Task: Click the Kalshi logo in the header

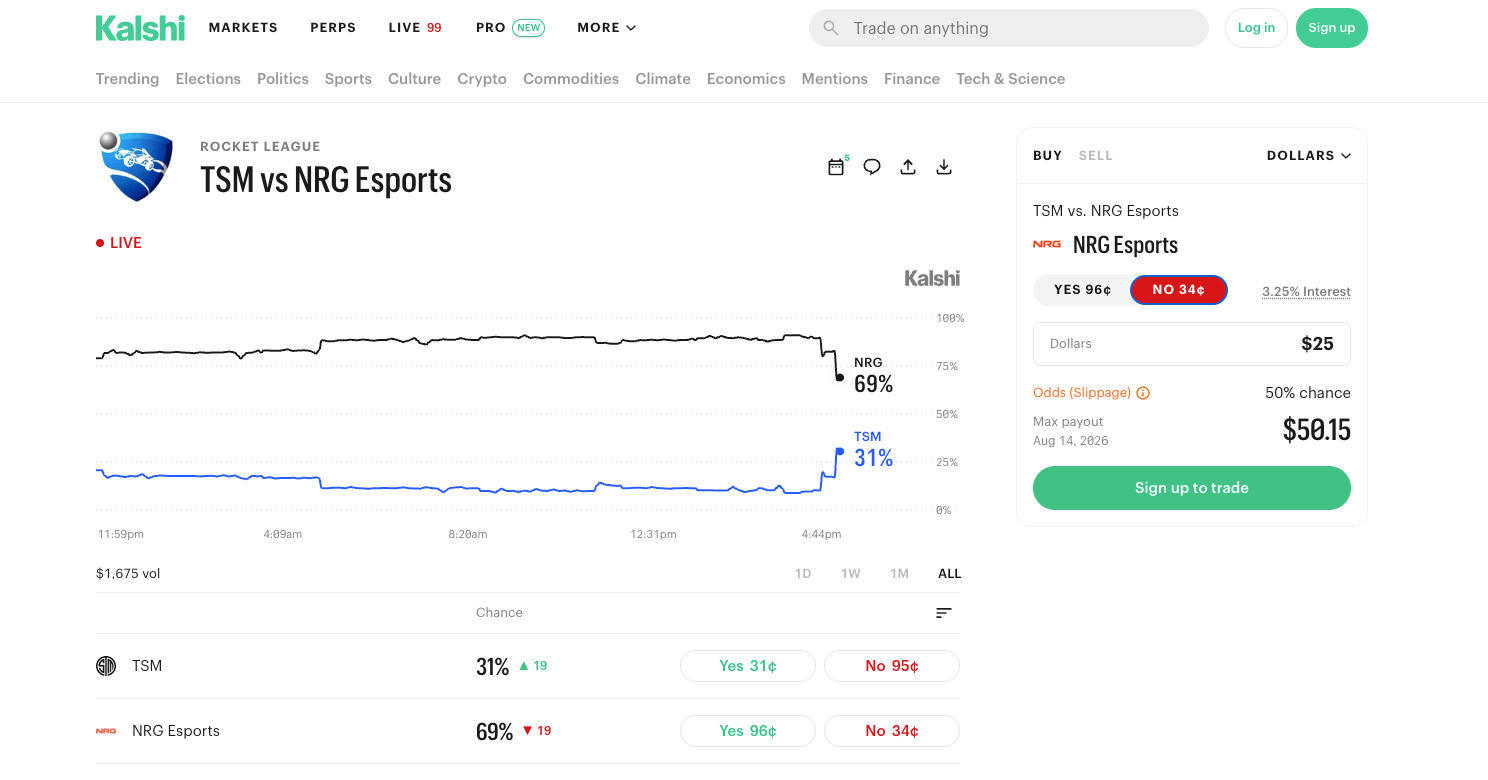Action: (x=140, y=28)
